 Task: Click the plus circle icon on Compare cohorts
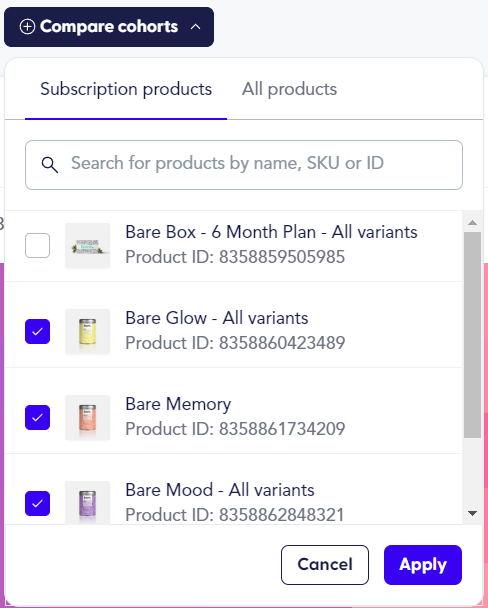(x=27, y=27)
